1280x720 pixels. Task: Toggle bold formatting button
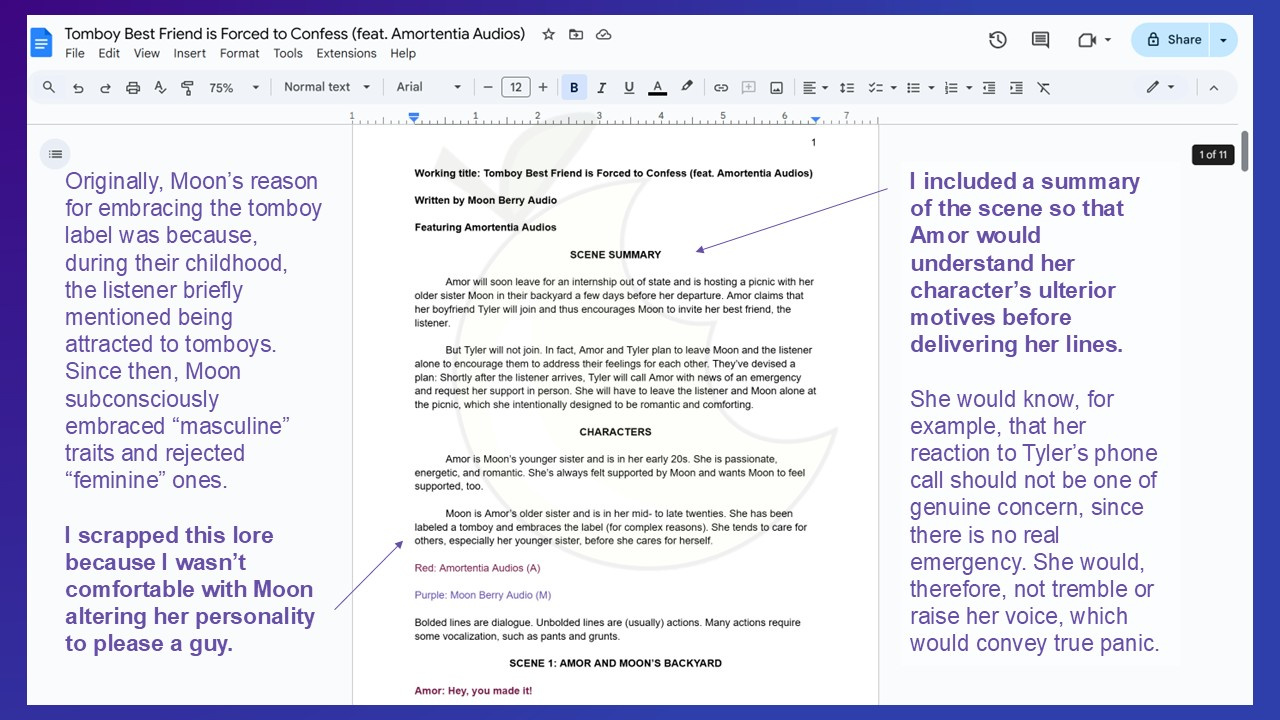pyautogui.click(x=574, y=88)
